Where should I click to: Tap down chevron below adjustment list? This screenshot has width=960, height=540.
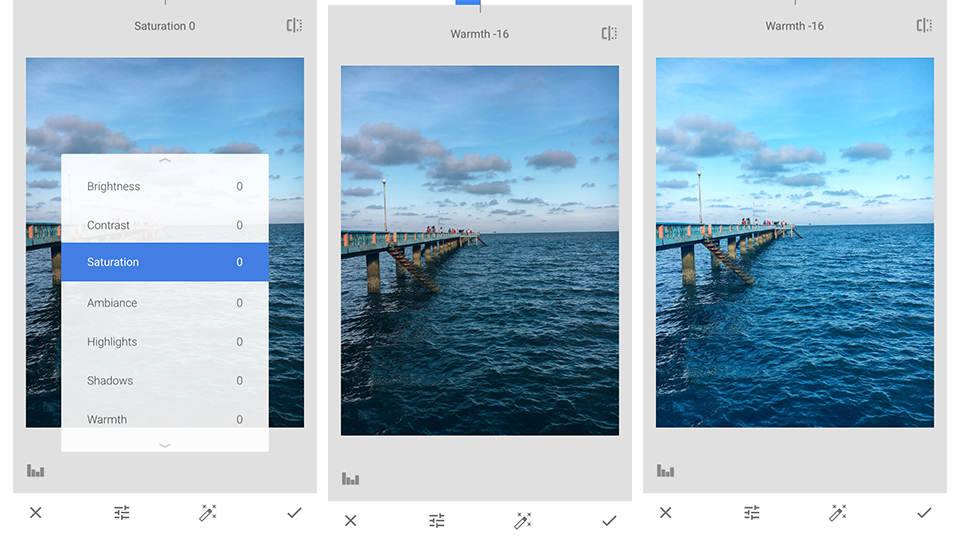click(165, 445)
